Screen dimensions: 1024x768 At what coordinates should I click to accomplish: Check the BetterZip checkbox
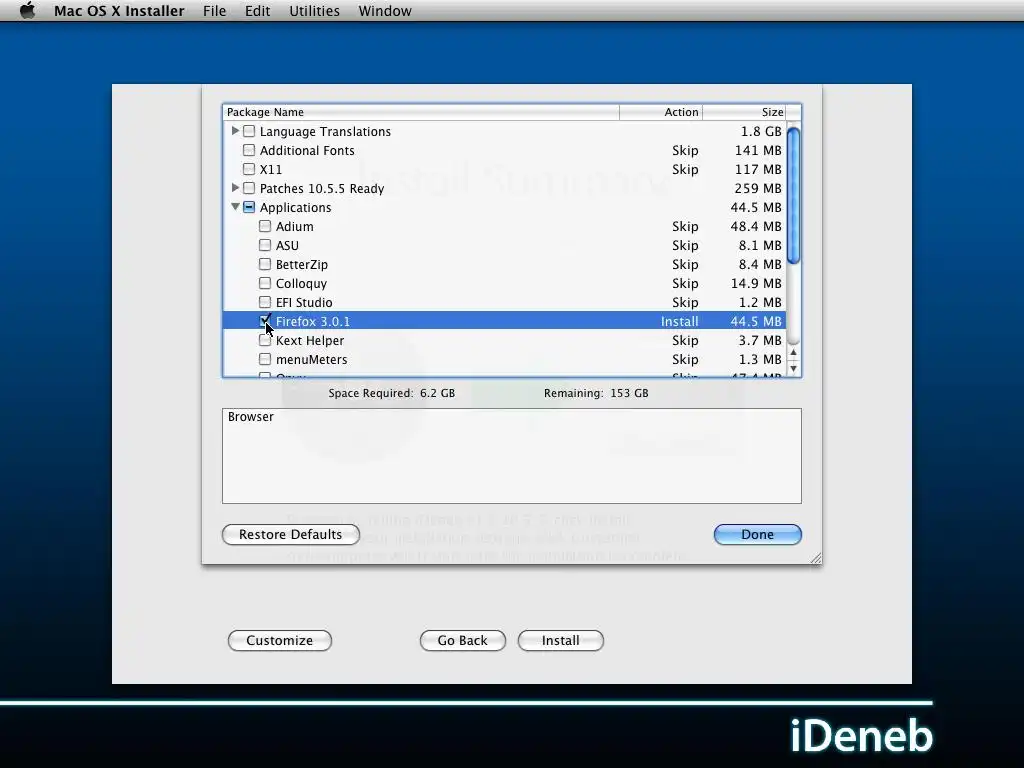[264, 264]
